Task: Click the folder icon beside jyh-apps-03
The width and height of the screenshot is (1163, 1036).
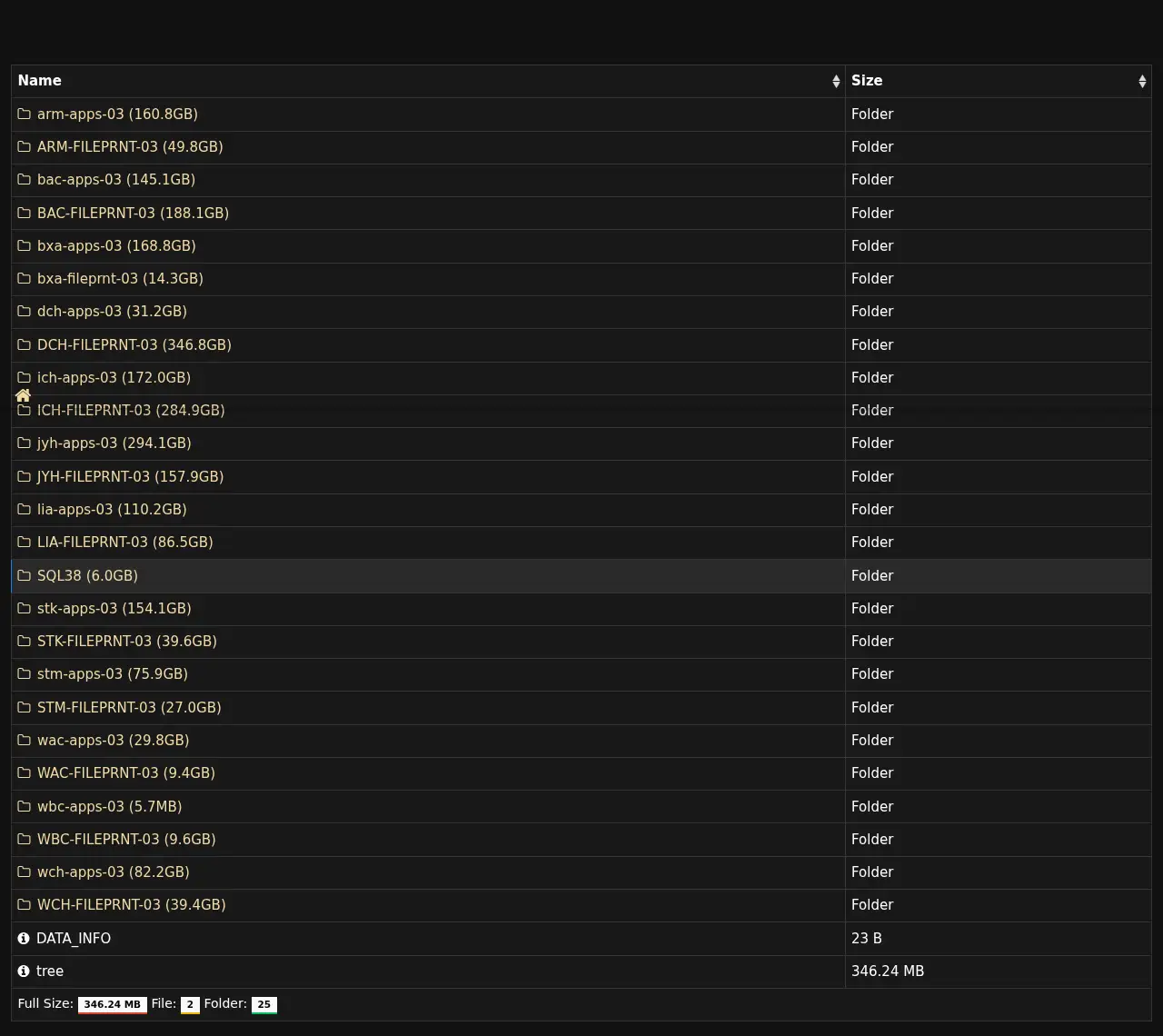Action: pyautogui.click(x=25, y=443)
